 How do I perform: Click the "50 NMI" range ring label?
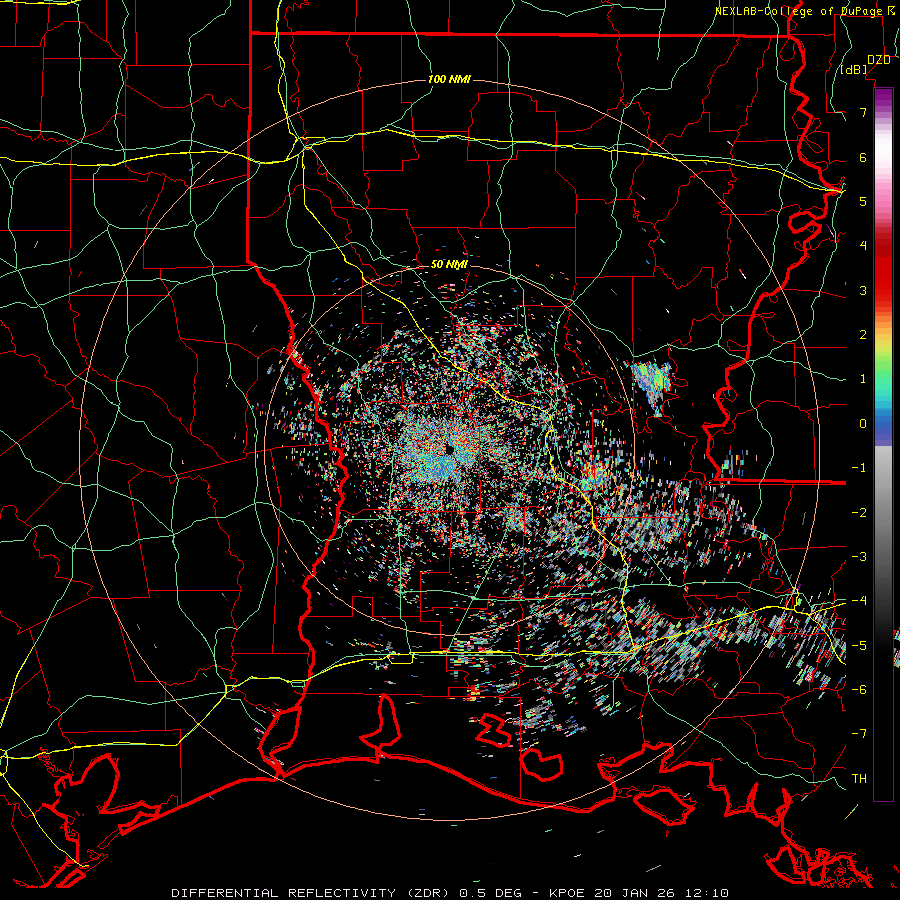[449, 265]
